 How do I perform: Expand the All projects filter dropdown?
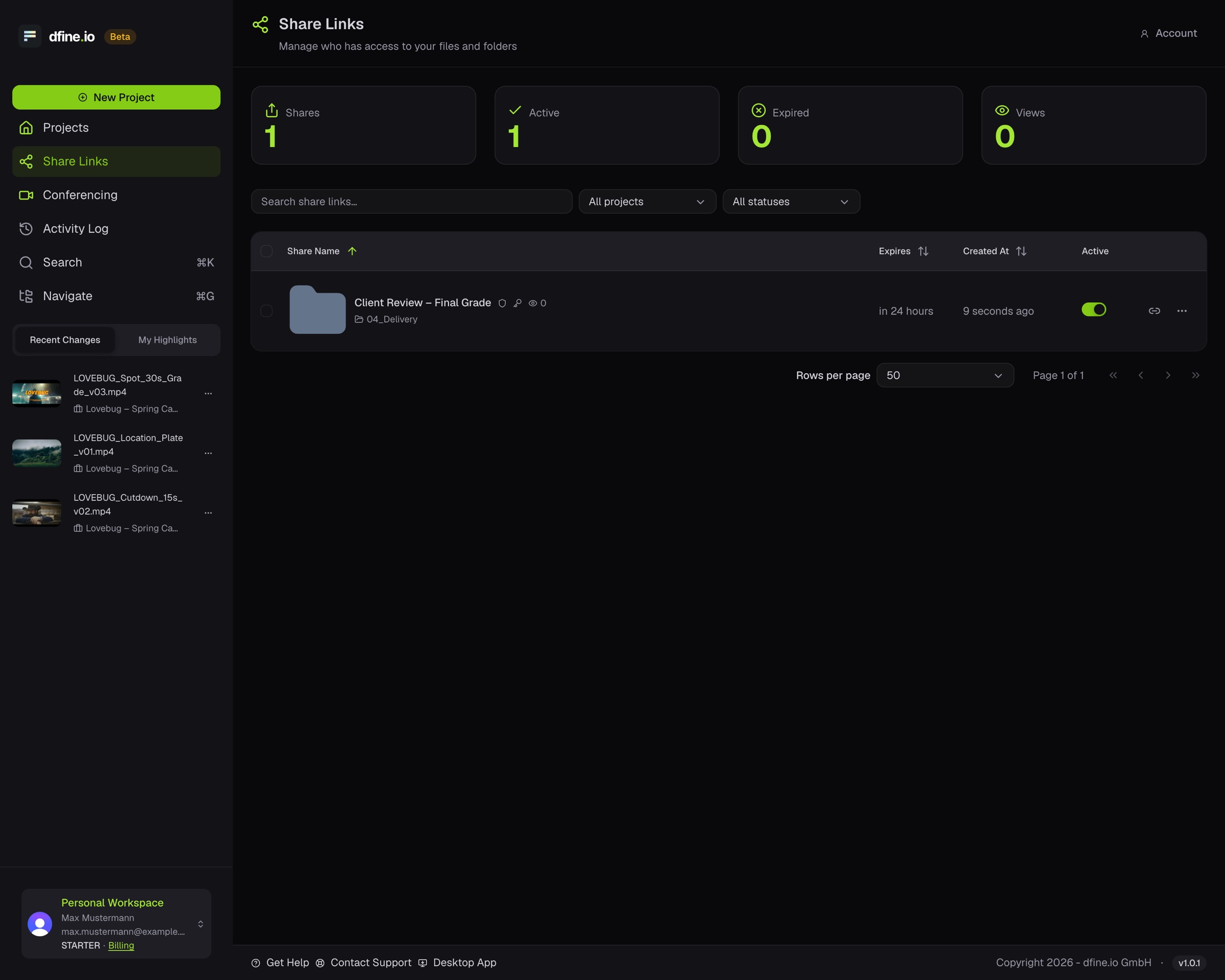(x=647, y=202)
